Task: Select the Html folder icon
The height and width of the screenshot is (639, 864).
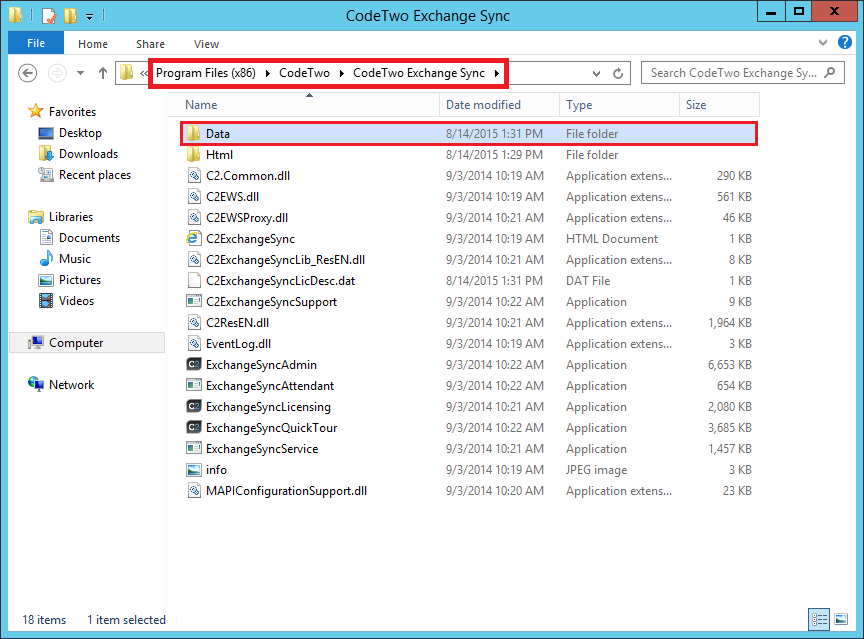Action: pyautogui.click(x=193, y=155)
